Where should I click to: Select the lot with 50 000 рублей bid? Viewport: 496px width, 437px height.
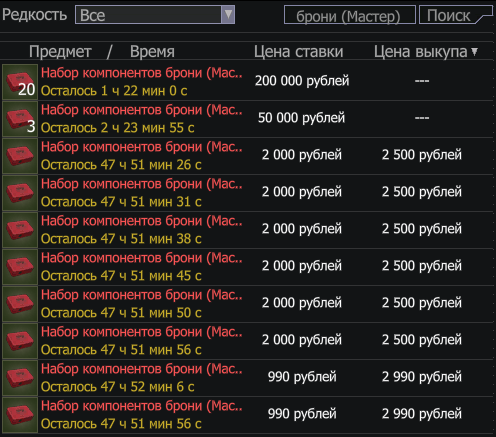coord(247,119)
